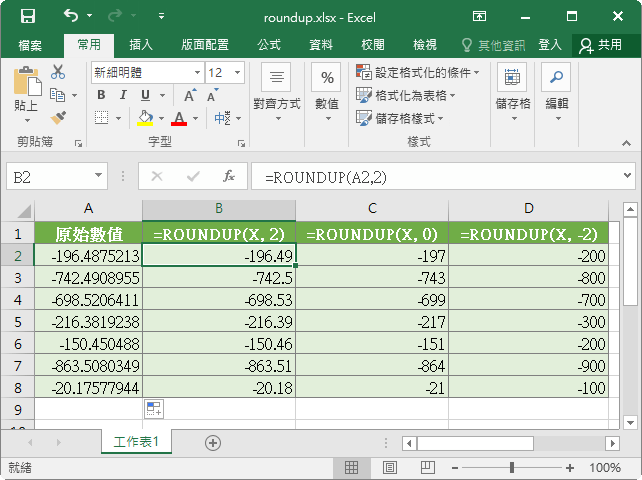Undo the last action
This screenshot has height=480, width=642.
click(x=71, y=16)
